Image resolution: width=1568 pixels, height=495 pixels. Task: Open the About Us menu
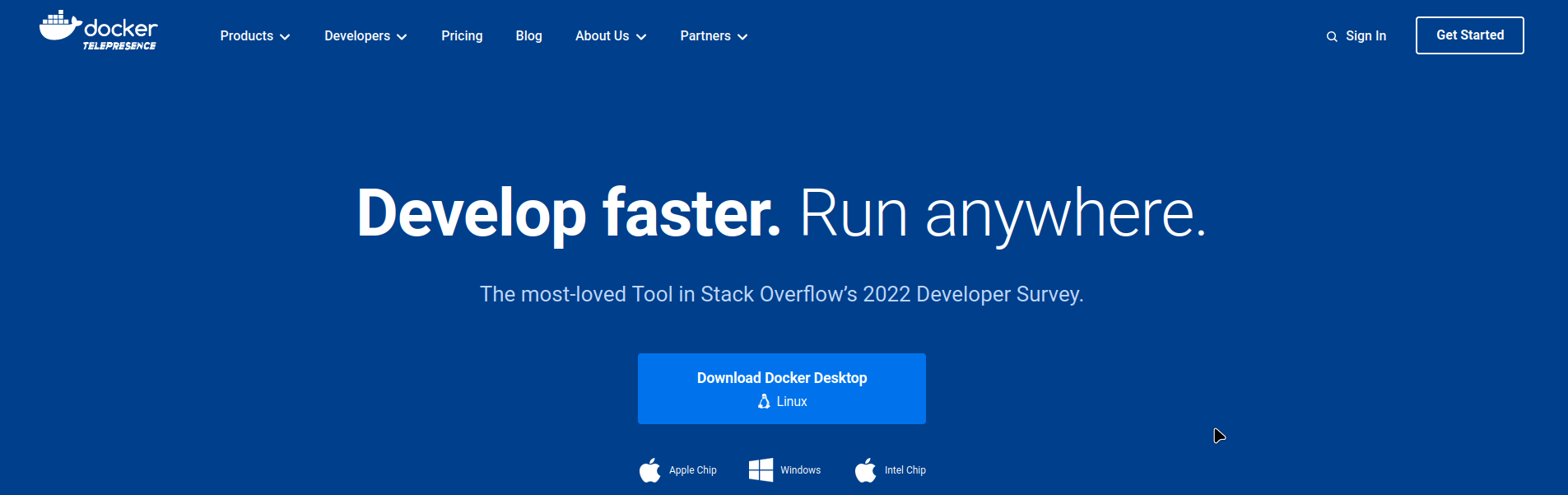(x=611, y=36)
